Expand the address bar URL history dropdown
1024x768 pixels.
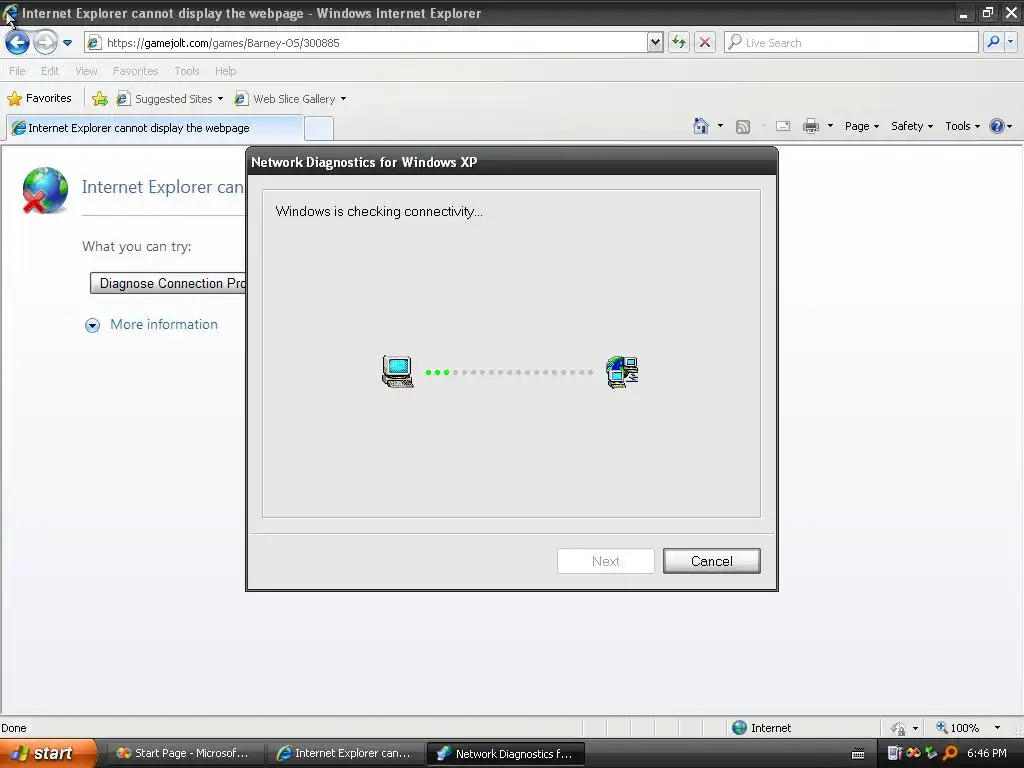click(655, 43)
